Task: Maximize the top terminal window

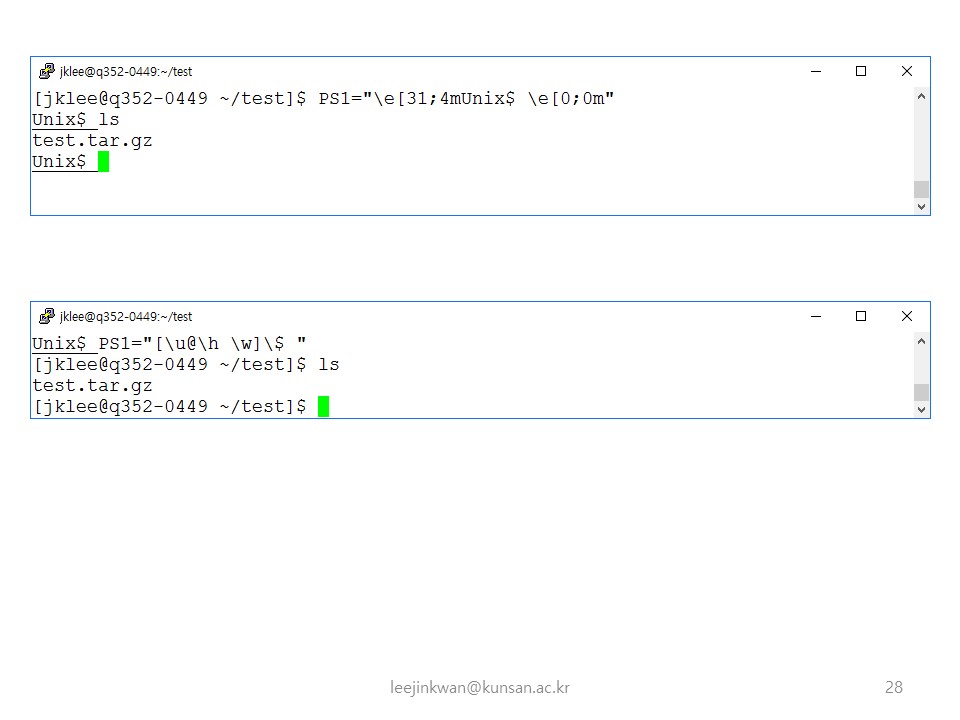Action: pos(861,71)
